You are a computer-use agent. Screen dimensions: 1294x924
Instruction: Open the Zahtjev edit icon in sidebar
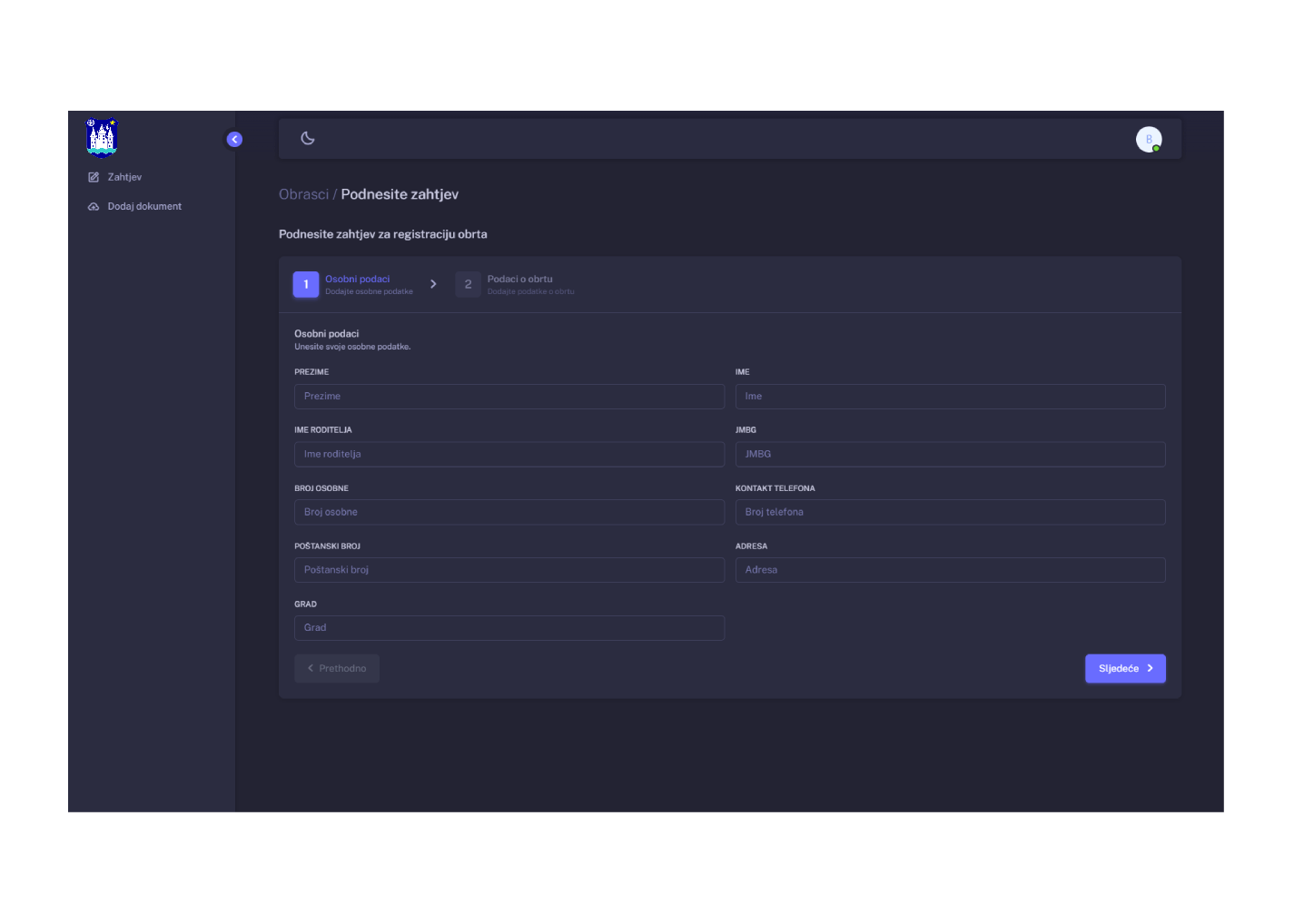94,176
